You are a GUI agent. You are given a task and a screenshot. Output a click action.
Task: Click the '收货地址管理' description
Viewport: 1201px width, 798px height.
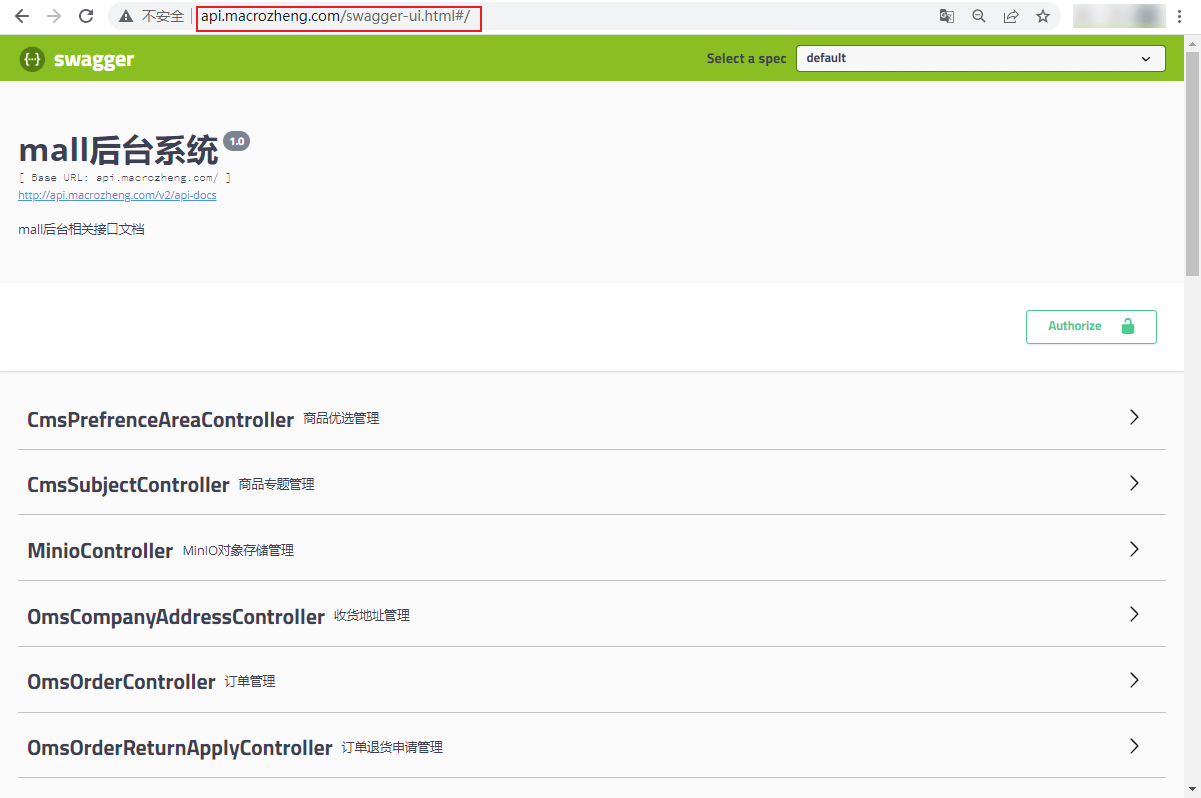point(372,616)
